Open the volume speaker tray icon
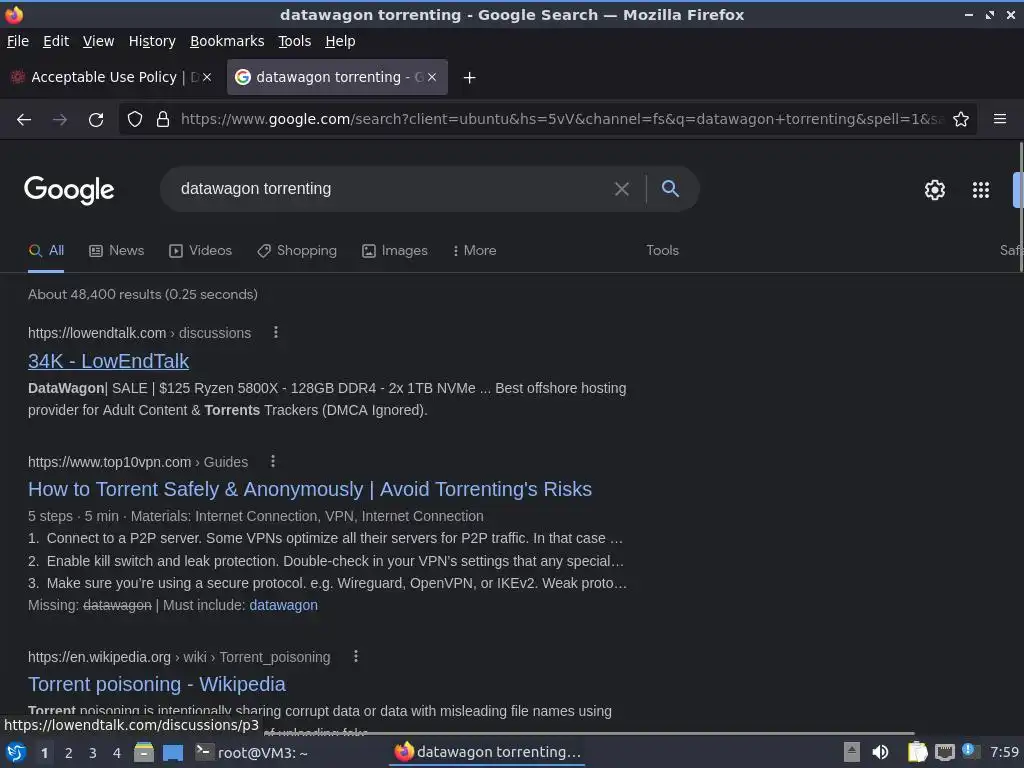The image size is (1024, 768). point(880,752)
